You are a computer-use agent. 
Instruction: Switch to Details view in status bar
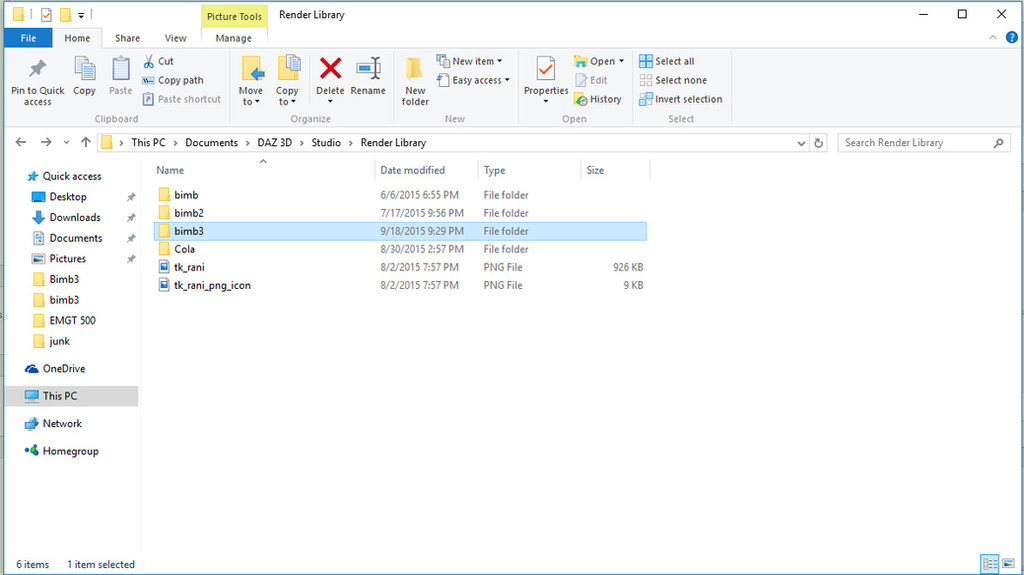tap(990, 563)
